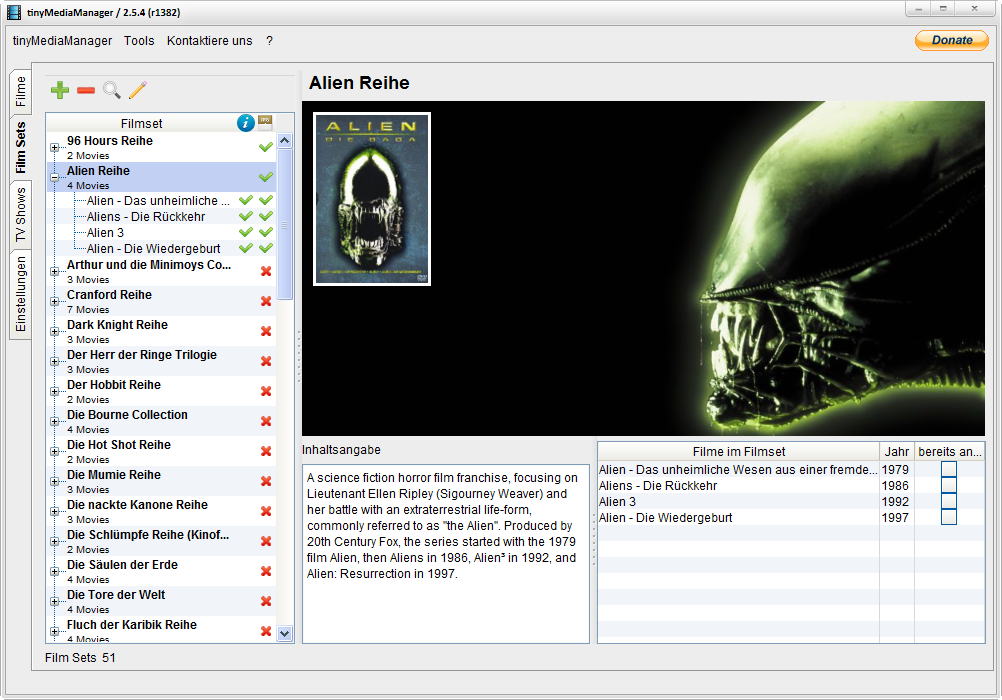Click the blue info column header icon
Image resolution: width=1002 pixels, height=700 pixels.
[246, 123]
